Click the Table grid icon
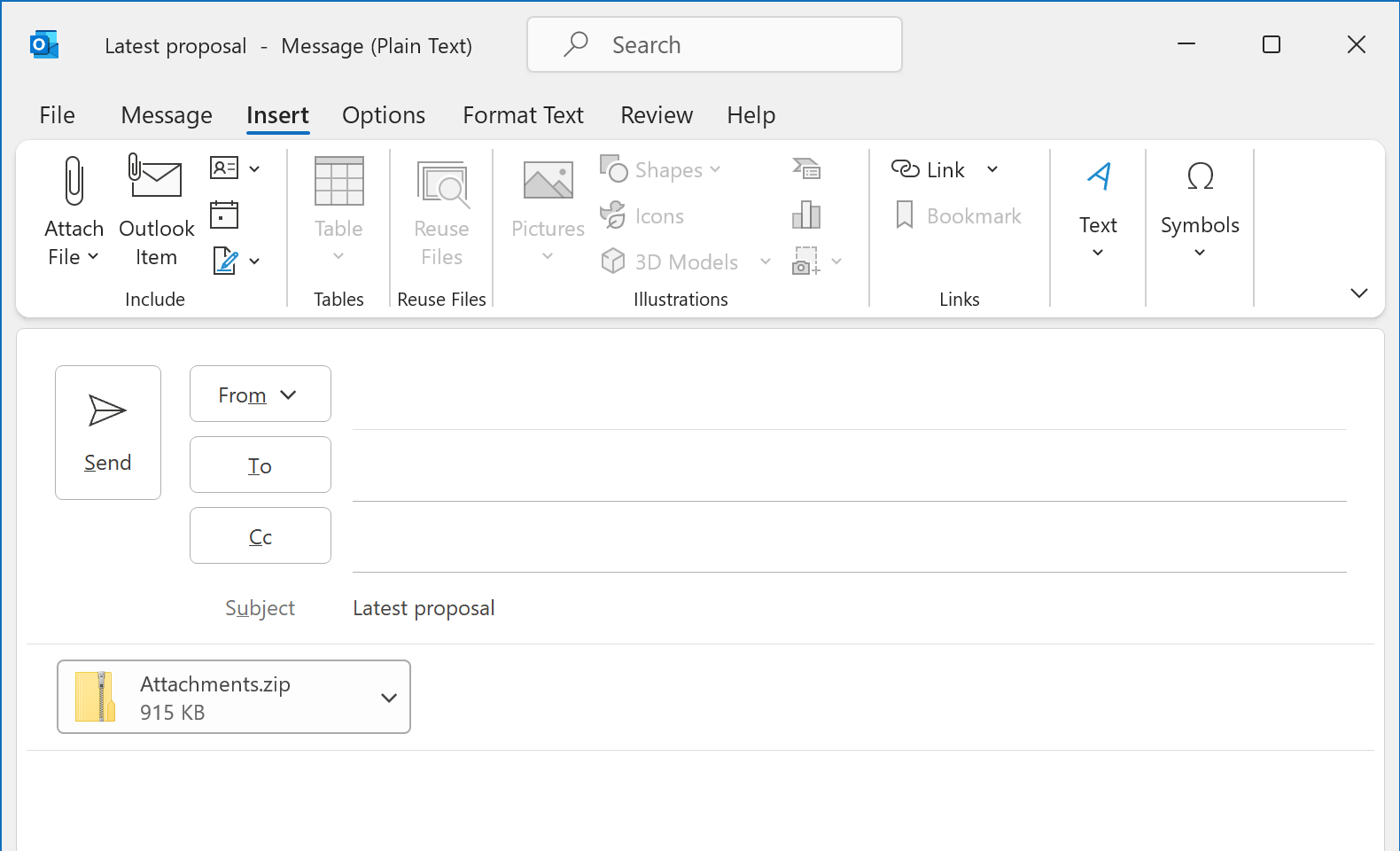Screen dimensions: 1400x851 tap(338, 181)
